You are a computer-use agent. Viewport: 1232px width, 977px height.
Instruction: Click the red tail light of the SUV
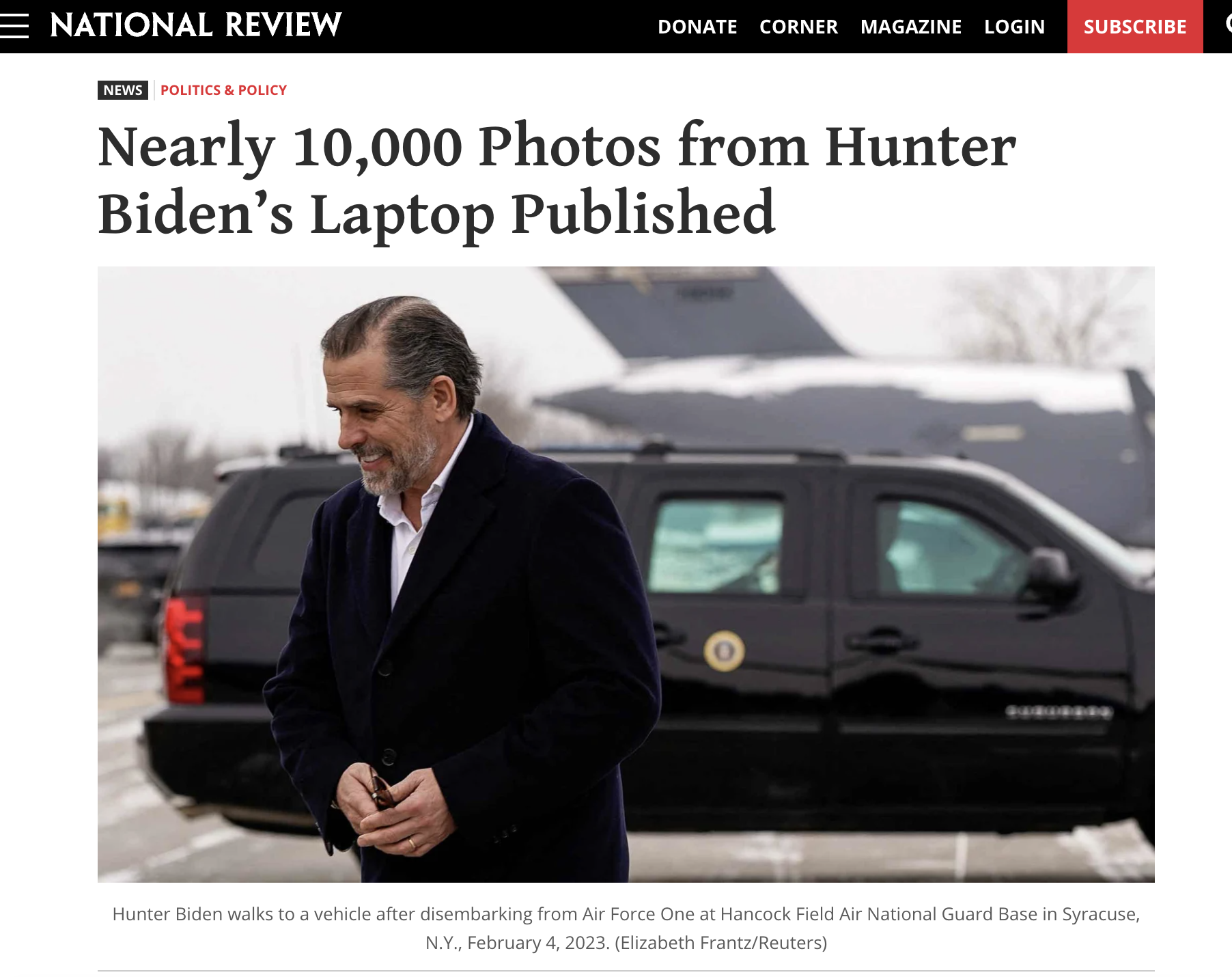click(x=183, y=650)
